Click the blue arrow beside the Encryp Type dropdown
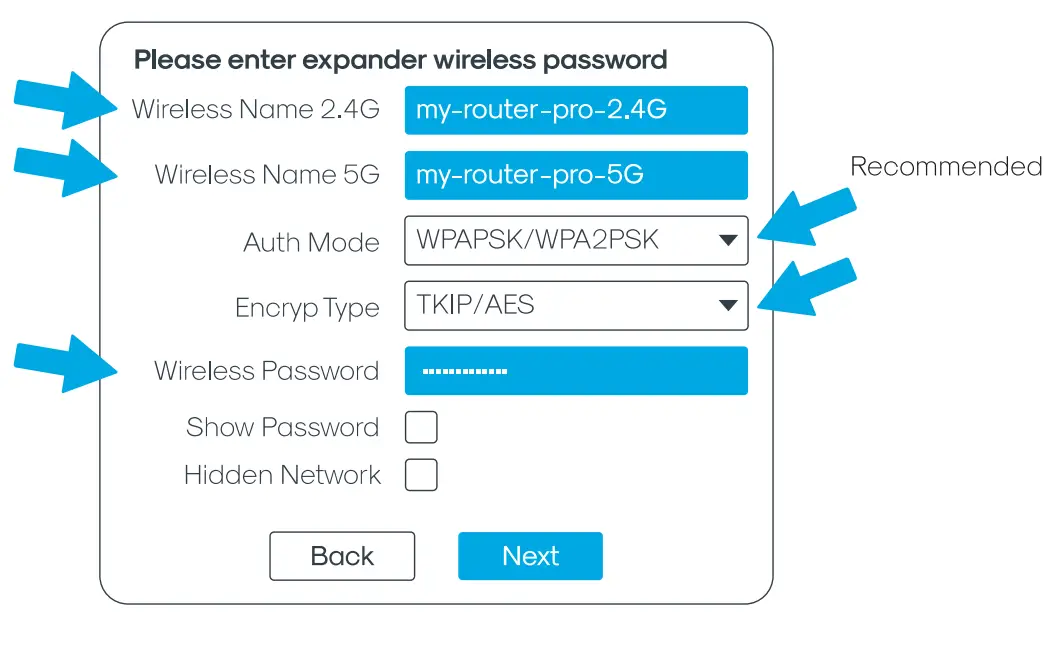Image resolution: width=1057 pixels, height=649 pixels. coord(806,288)
